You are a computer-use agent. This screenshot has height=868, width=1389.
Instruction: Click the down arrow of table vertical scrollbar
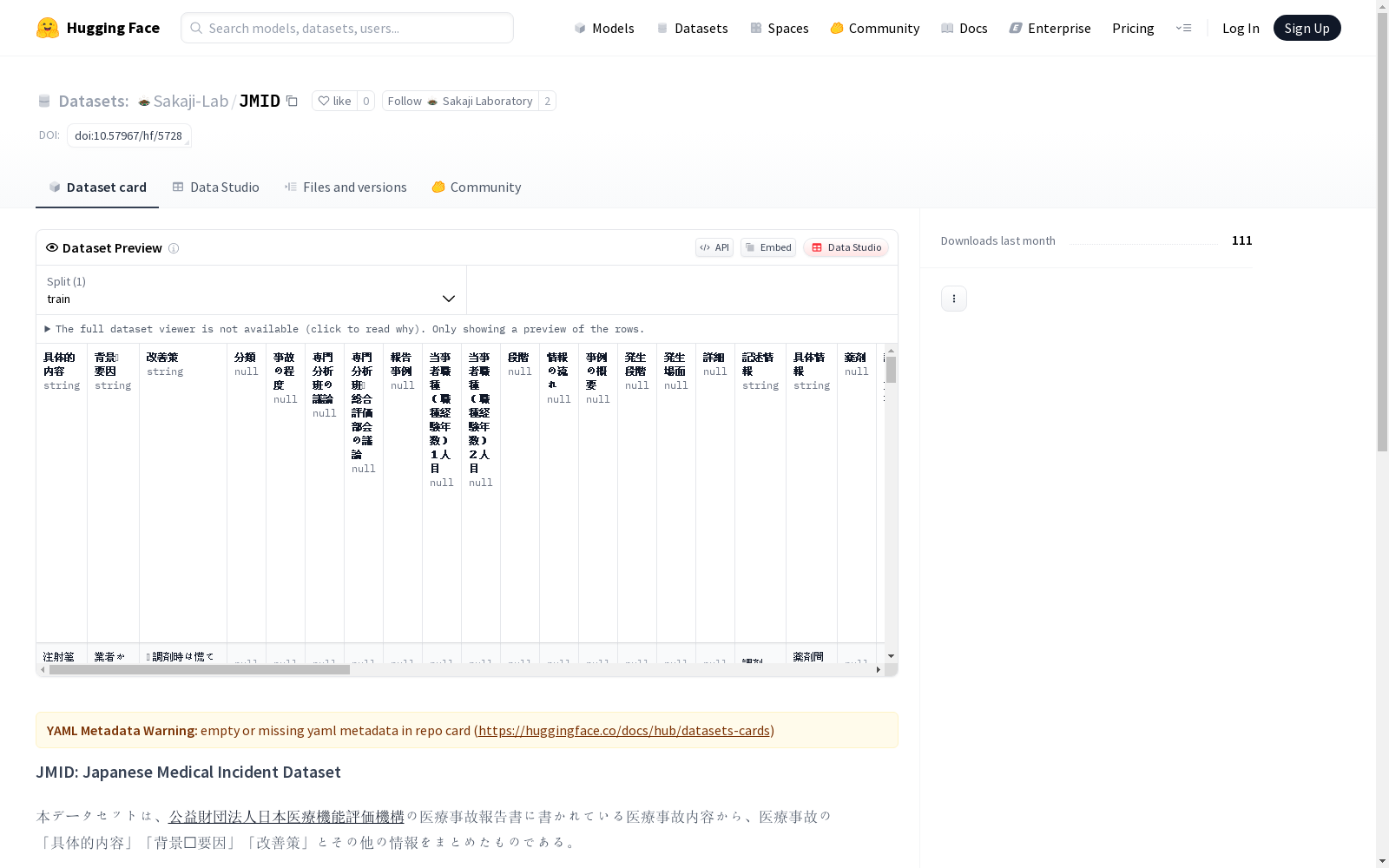891,656
